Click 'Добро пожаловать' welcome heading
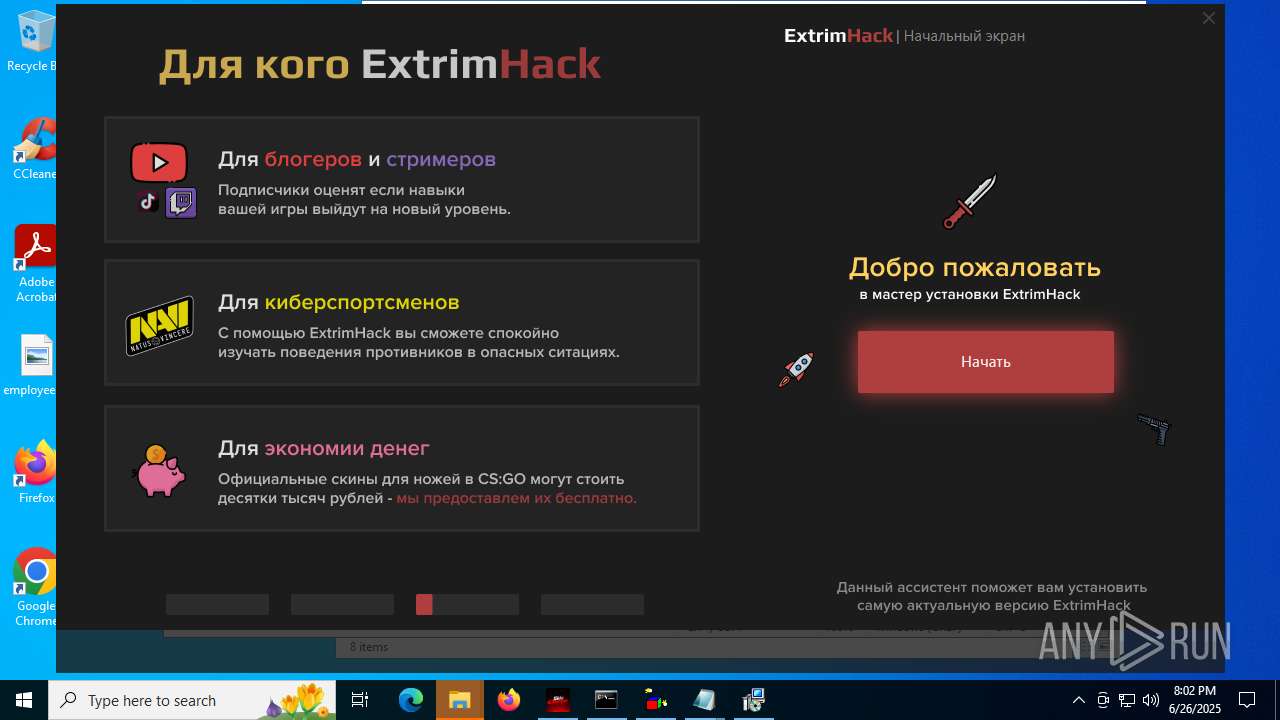Viewport: 1280px width, 720px height. click(x=975, y=268)
